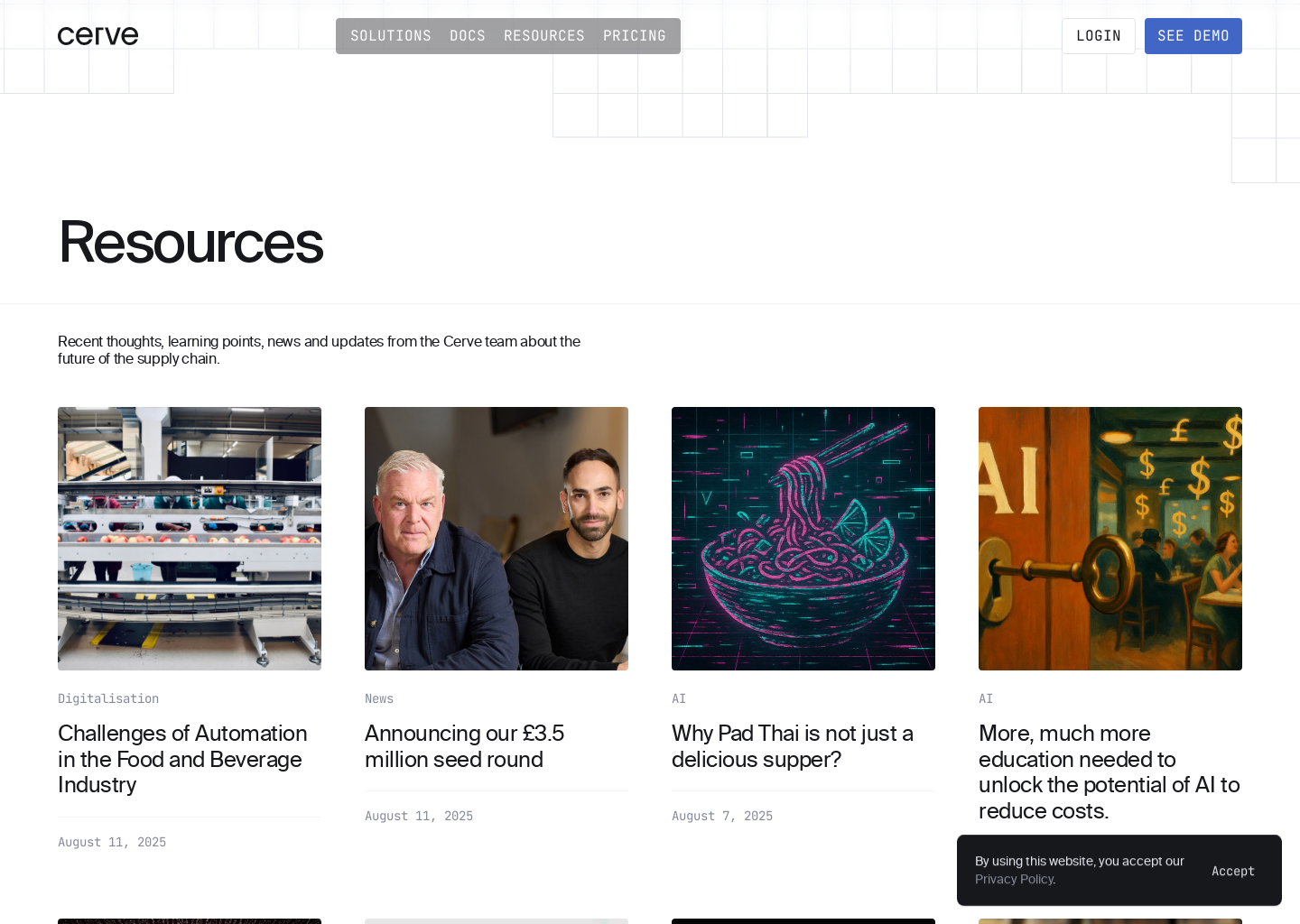Open the SOLUTIONS menu item

tap(391, 35)
